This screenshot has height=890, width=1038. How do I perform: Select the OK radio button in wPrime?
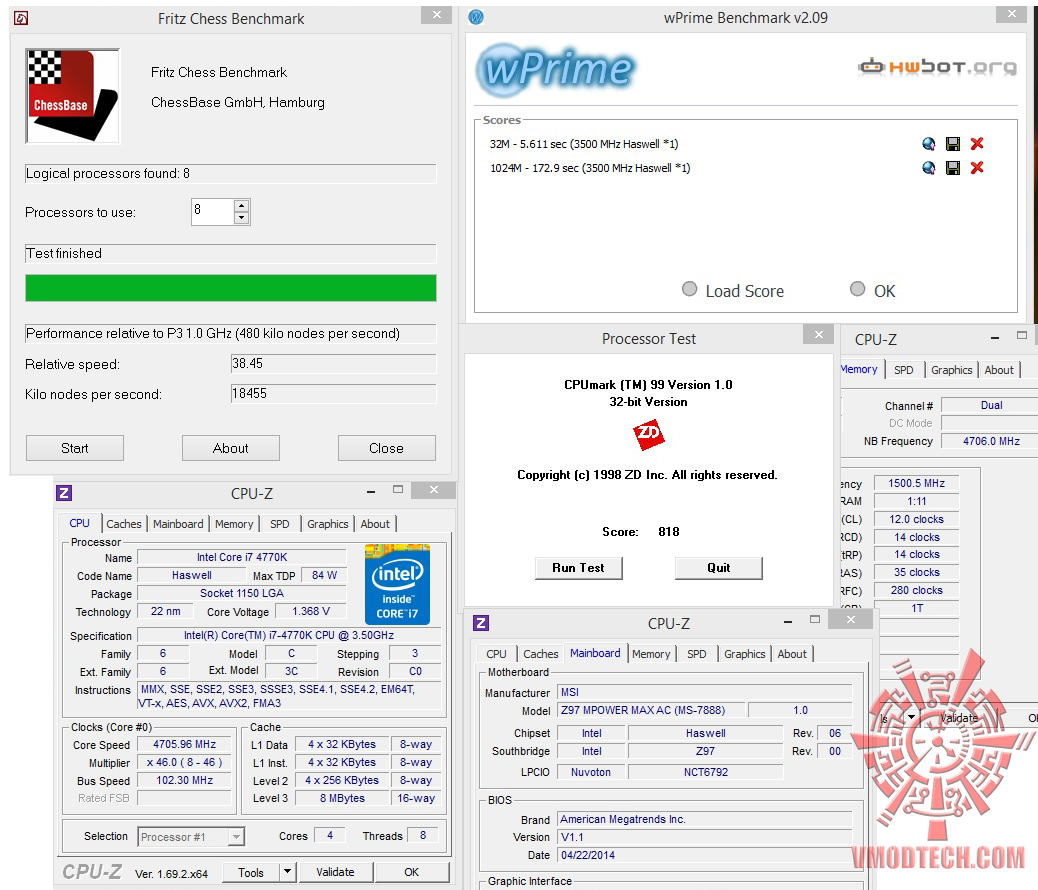pyautogui.click(x=857, y=289)
